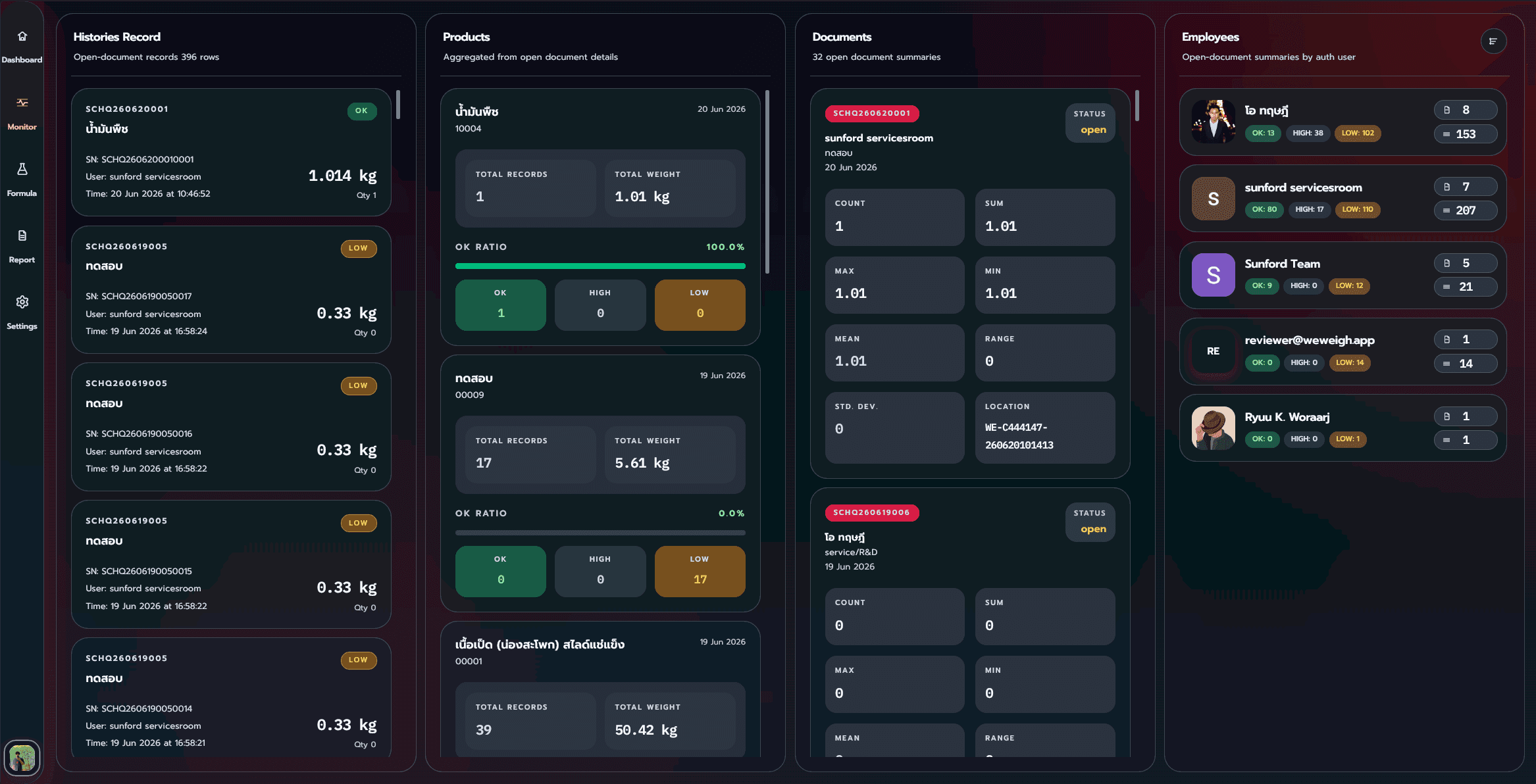Click the LOW: 102 chip
Viewport: 1536px width, 784px height.
pyautogui.click(x=1358, y=133)
